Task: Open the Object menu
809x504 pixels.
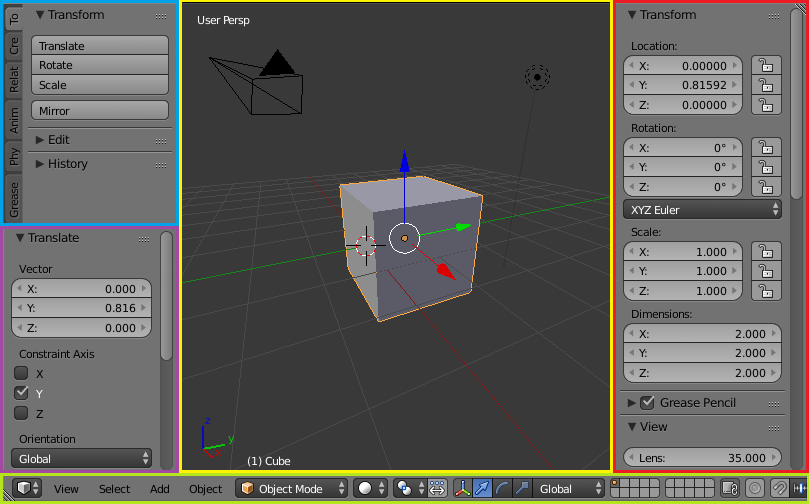Action: (x=205, y=489)
